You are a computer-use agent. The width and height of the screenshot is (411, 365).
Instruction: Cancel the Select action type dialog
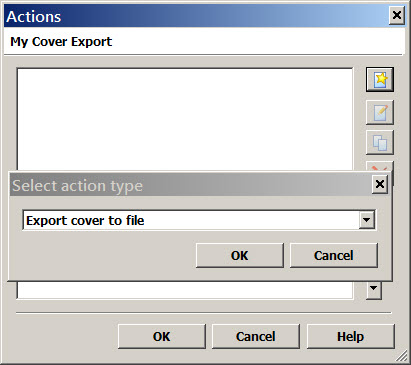click(334, 255)
